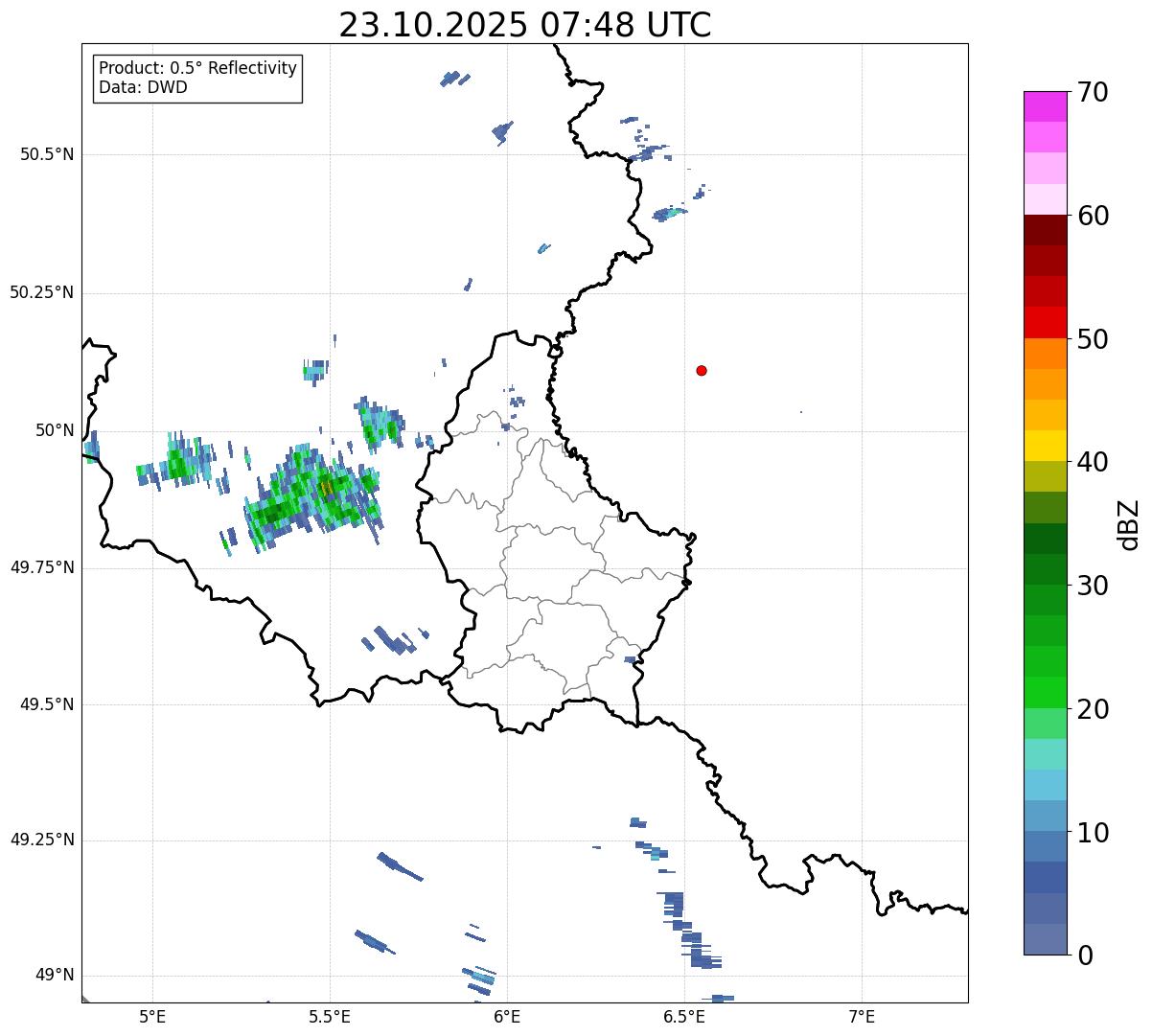Click the Product: 0.5° Reflectivity label
1152x1036 pixels.
[197, 69]
